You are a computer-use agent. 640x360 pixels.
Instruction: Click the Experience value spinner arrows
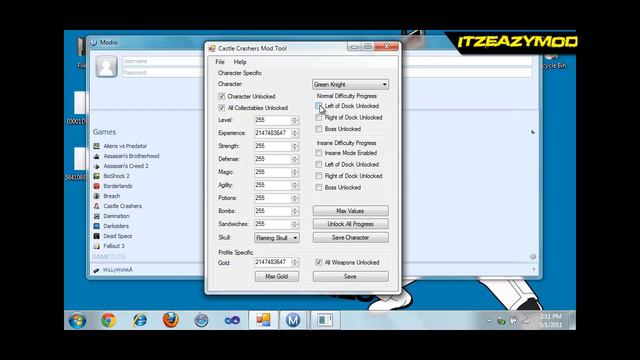[295, 133]
